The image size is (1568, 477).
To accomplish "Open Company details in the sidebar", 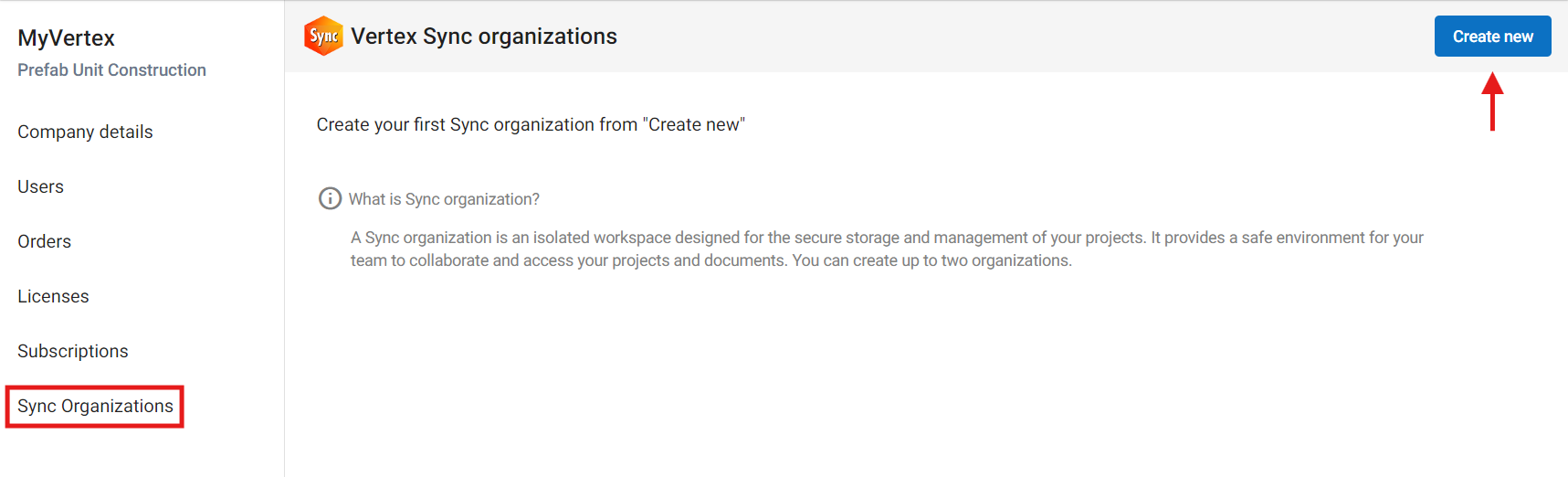I will (x=85, y=132).
